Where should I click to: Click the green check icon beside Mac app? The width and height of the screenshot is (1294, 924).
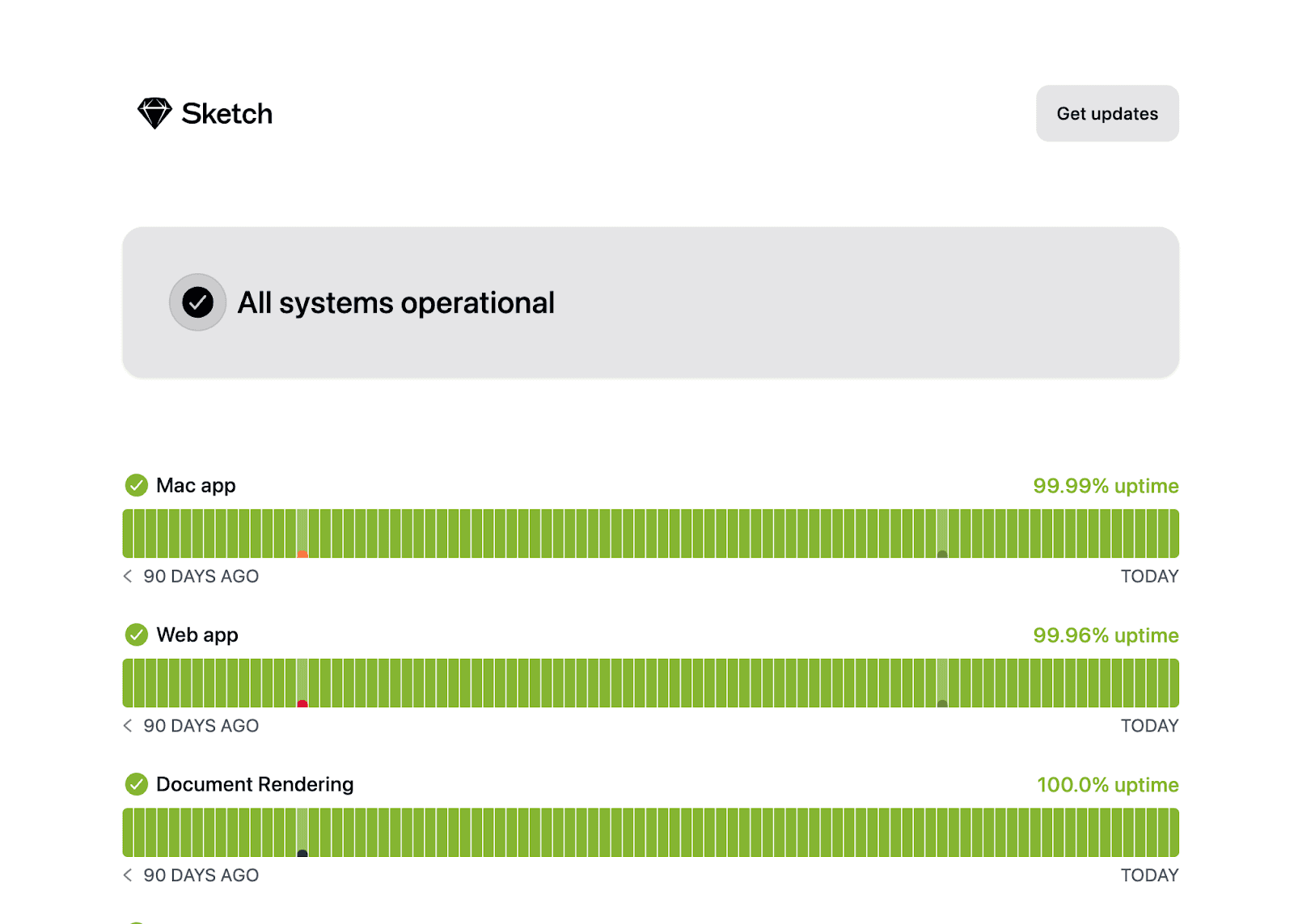pos(137,485)
